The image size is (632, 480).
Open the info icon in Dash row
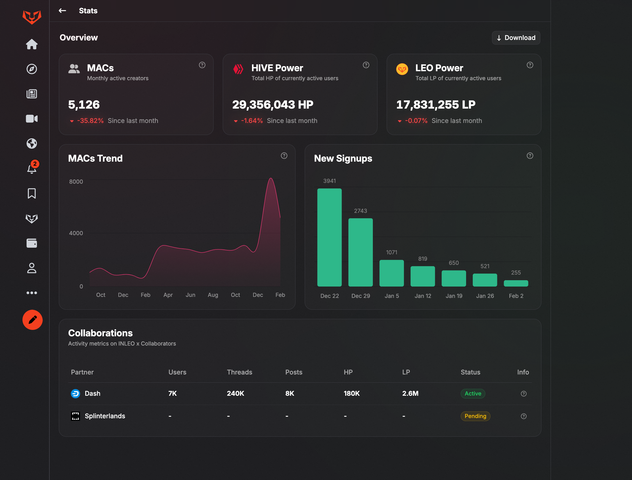[x=523, y=393]
